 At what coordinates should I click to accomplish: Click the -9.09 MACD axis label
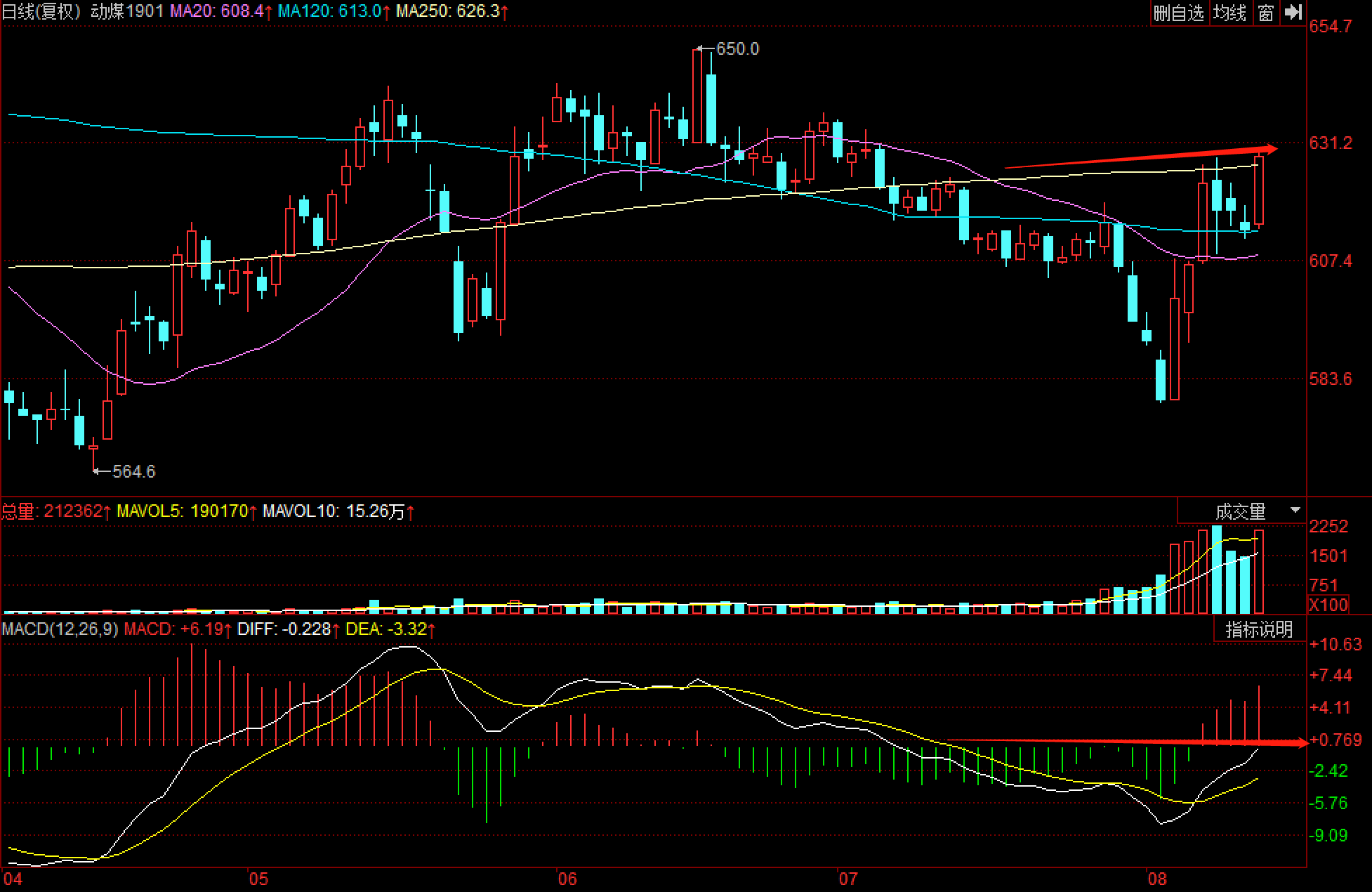tap(1329, 836)
